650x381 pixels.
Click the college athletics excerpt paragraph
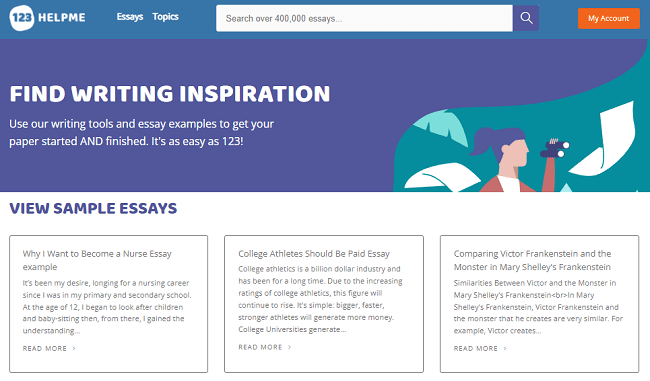click(x=320, y=299)
